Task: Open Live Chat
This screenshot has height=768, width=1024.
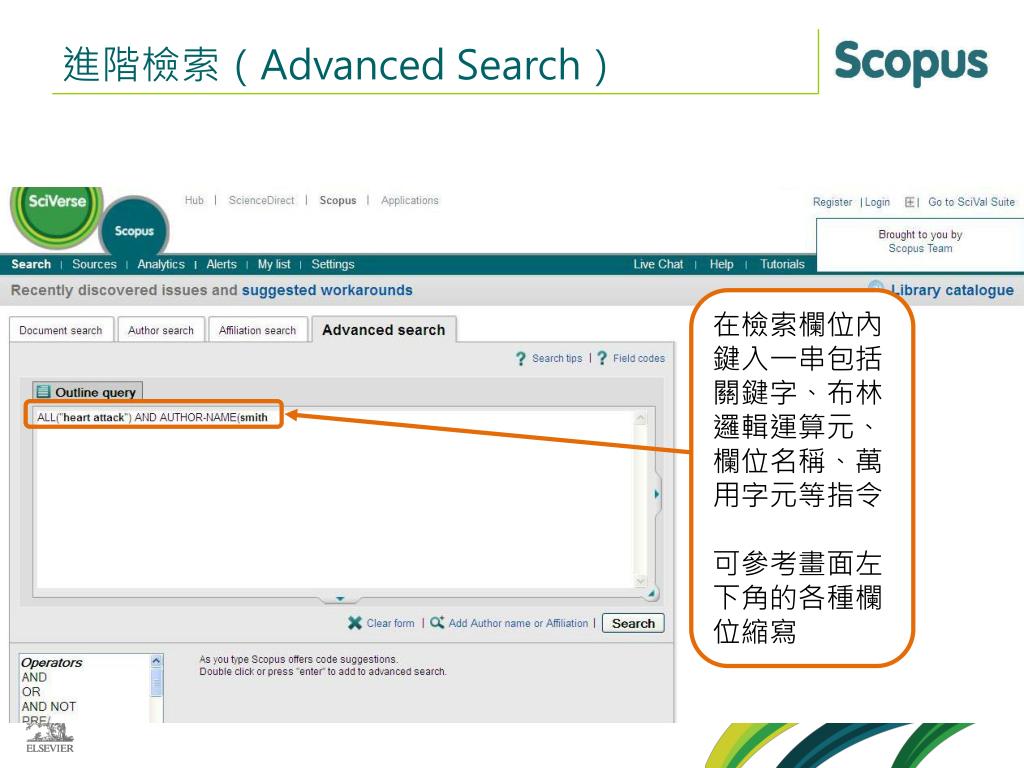Action: [x=658, y=264]
